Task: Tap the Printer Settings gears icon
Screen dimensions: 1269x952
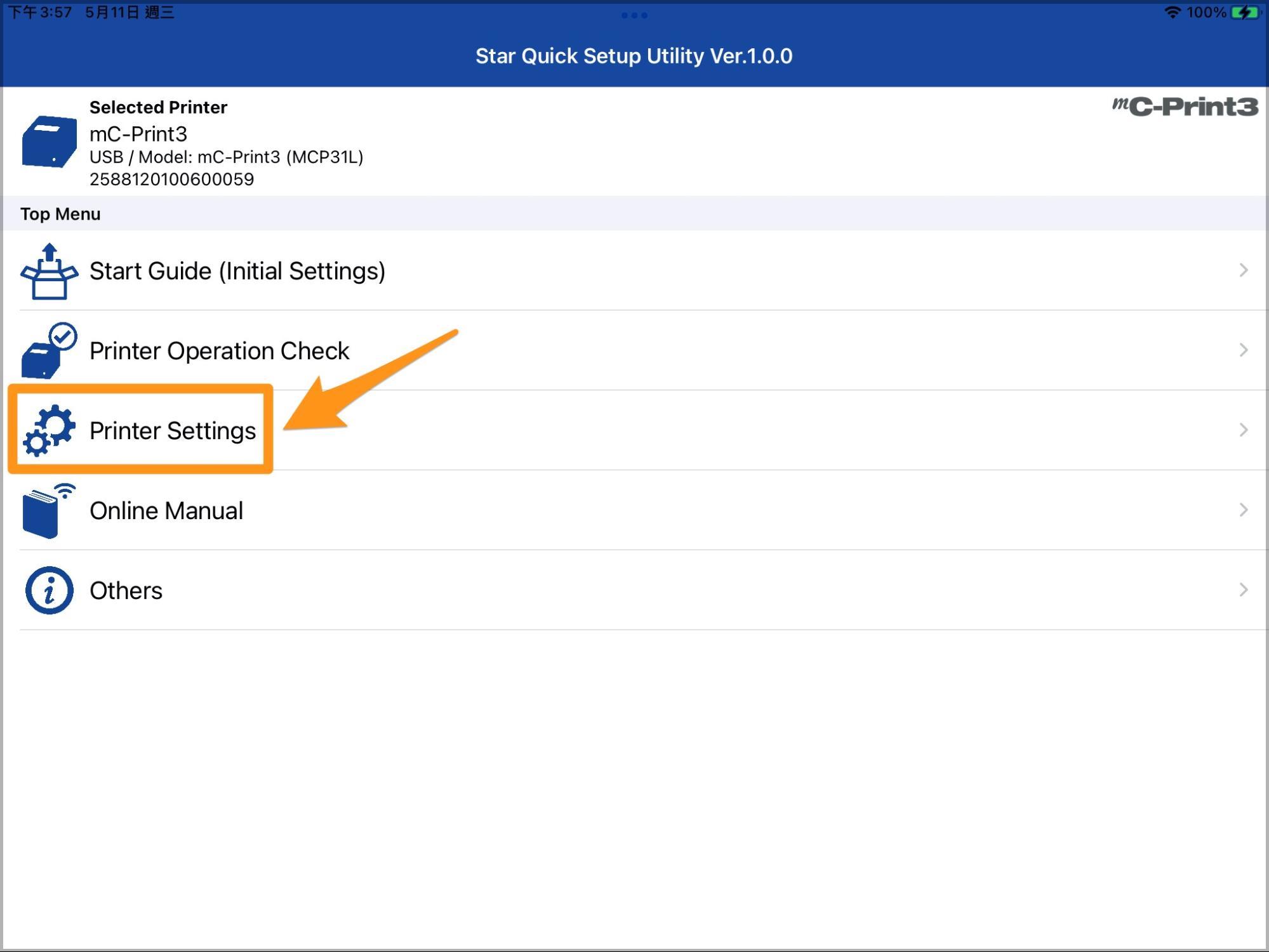Action: (x=49, y=431)
